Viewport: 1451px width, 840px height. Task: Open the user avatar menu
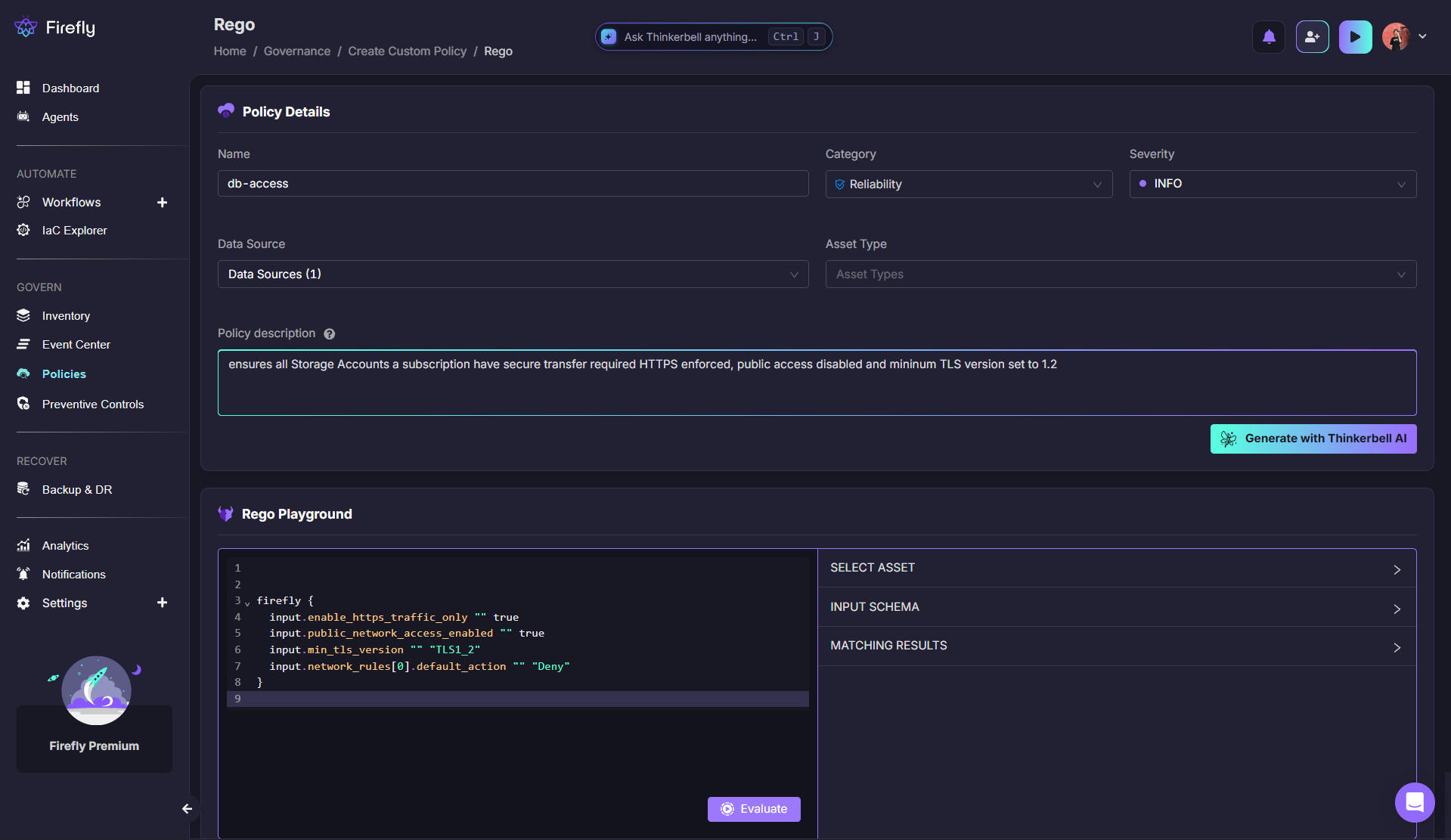tap(1395, 36)
